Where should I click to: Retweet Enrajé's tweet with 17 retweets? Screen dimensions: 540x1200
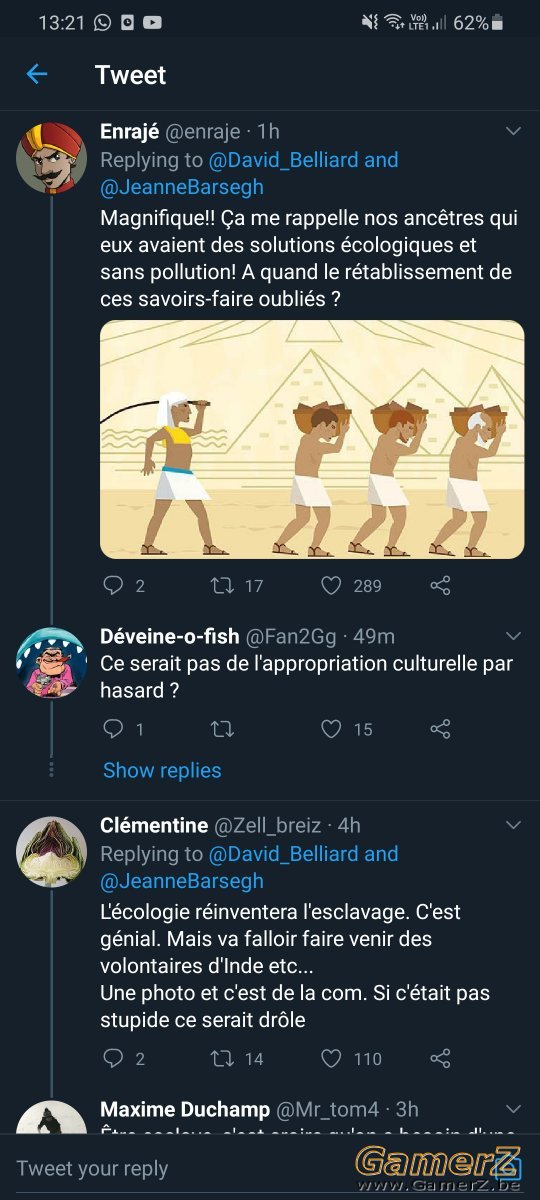coord(222,585)
